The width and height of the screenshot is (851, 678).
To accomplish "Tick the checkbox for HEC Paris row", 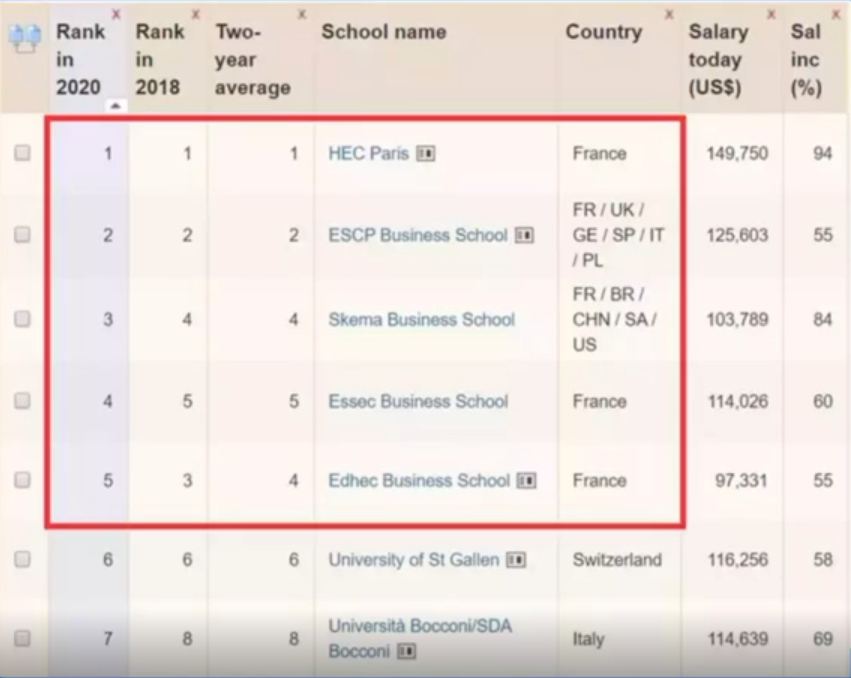I will point(22,154).
